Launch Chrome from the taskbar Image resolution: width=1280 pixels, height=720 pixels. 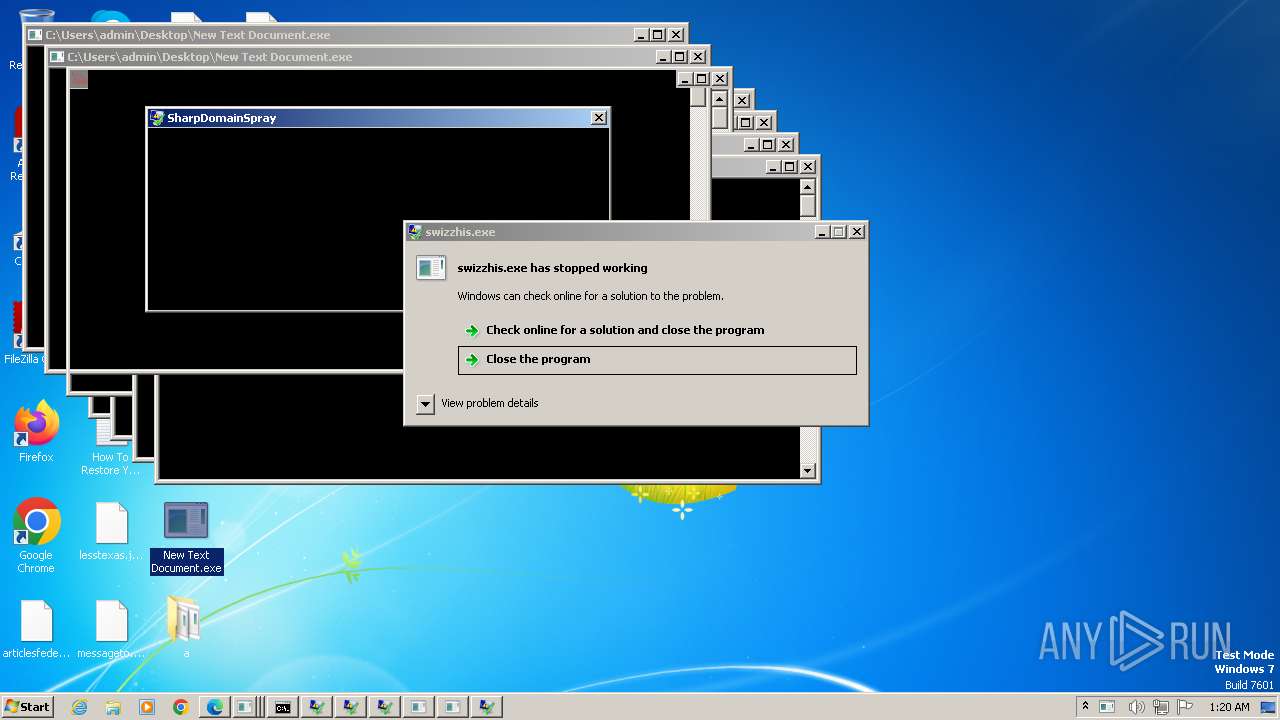coord(181,707)
